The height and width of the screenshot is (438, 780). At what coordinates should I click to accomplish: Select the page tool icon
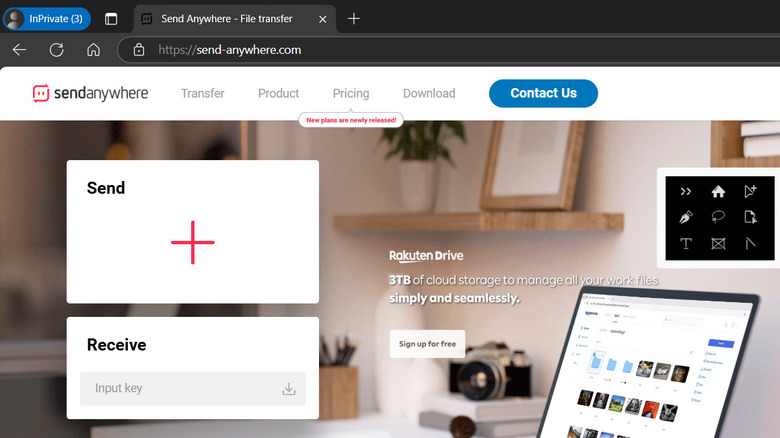tap(750, 217)
